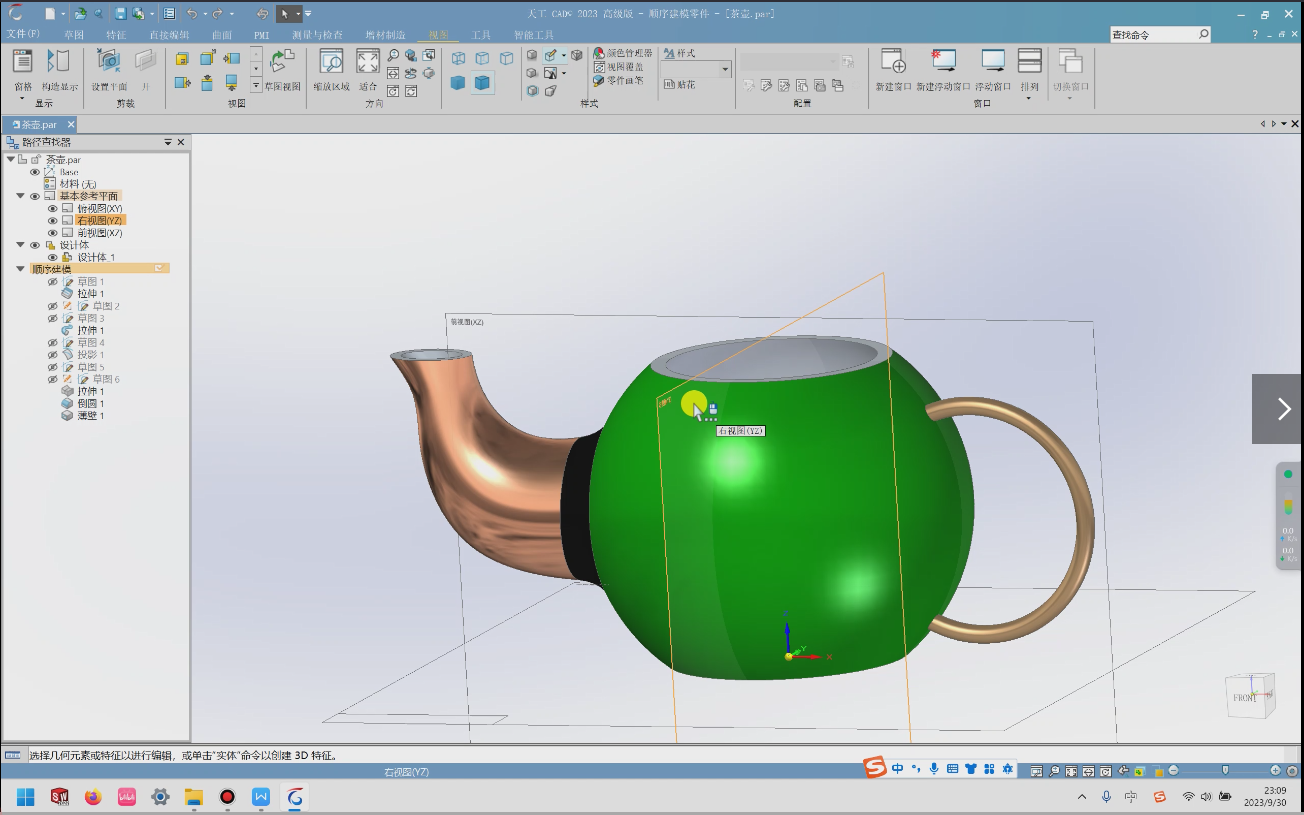This screenshot has width=1304, height=815.
Task: Collapse the 顺序建模 tree node
Action: [20, 269]
